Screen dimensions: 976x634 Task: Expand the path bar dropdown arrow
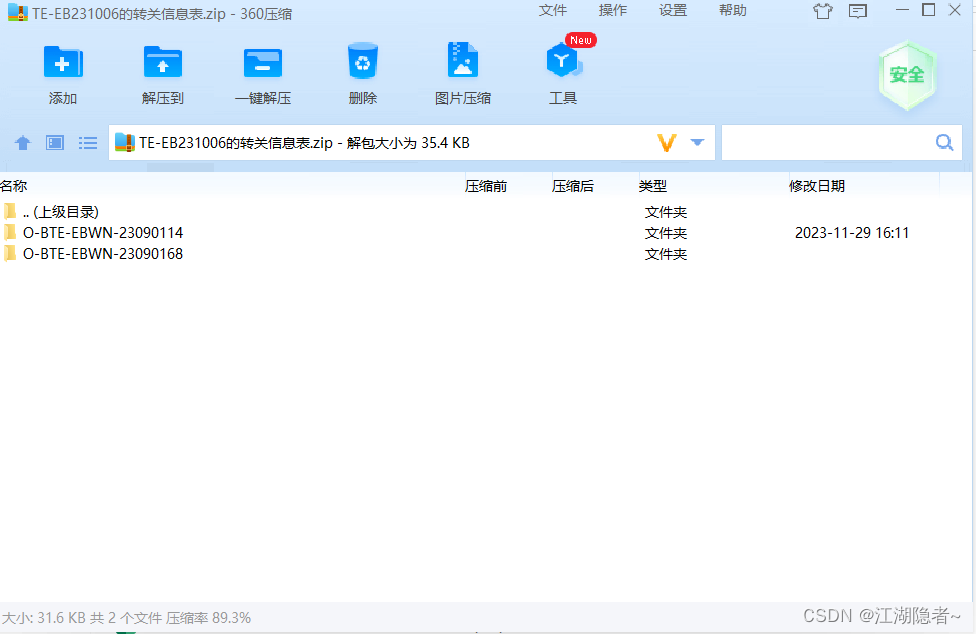tap(697, 142)
